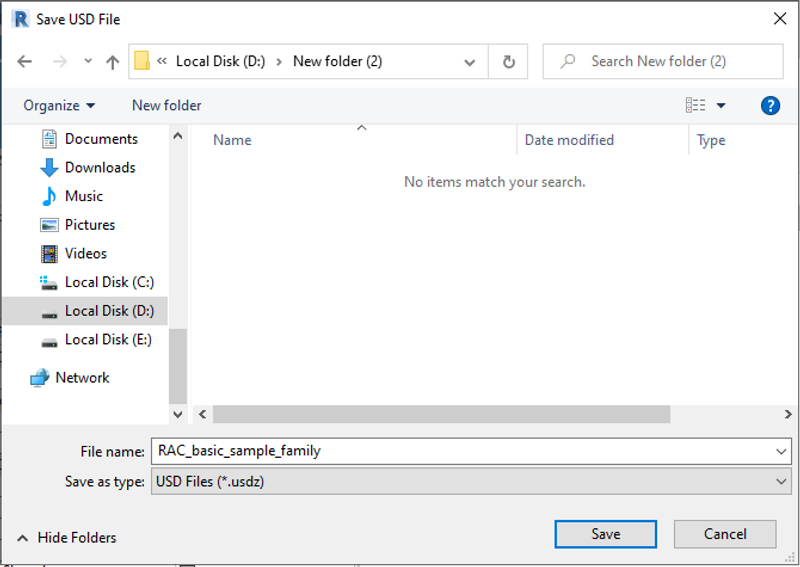
Task: Collapse folders with Hide Folders
Action: (x=67, y=538)
